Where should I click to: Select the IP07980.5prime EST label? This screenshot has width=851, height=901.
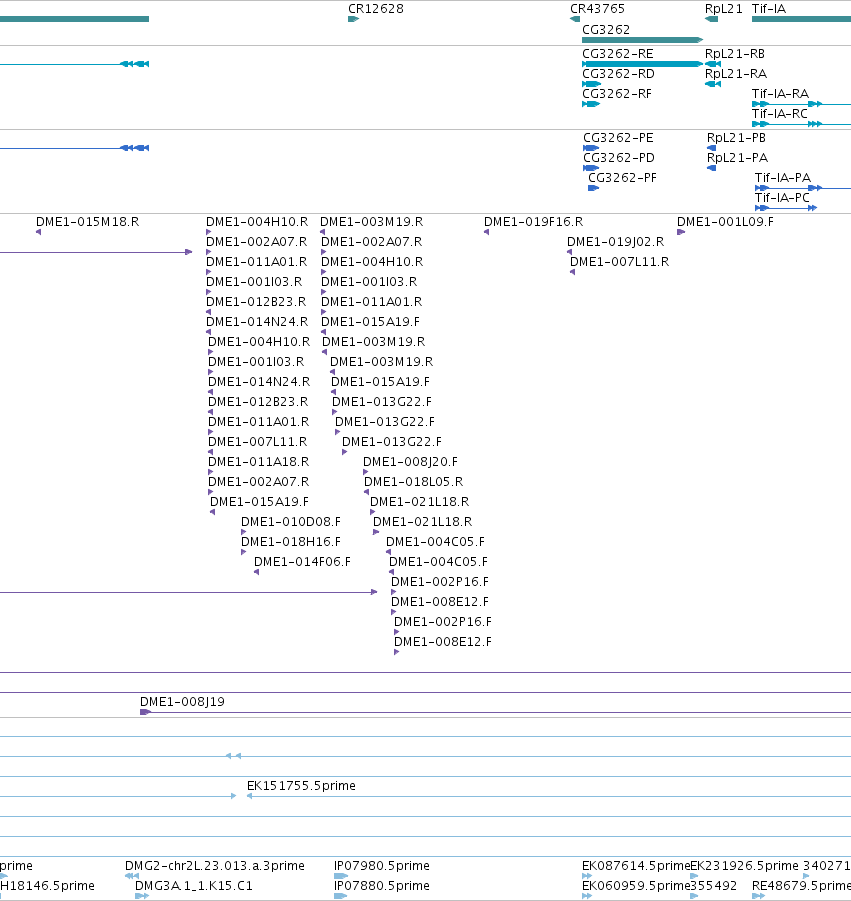pos(382,865)
